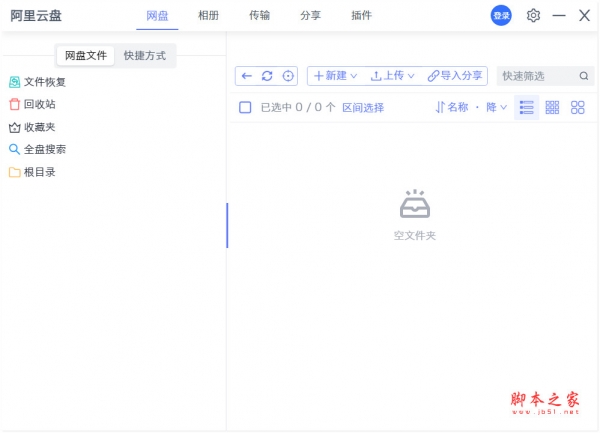Refresh the file list
The height and width of the screenshot is (433, 600).
coord(267,76)
